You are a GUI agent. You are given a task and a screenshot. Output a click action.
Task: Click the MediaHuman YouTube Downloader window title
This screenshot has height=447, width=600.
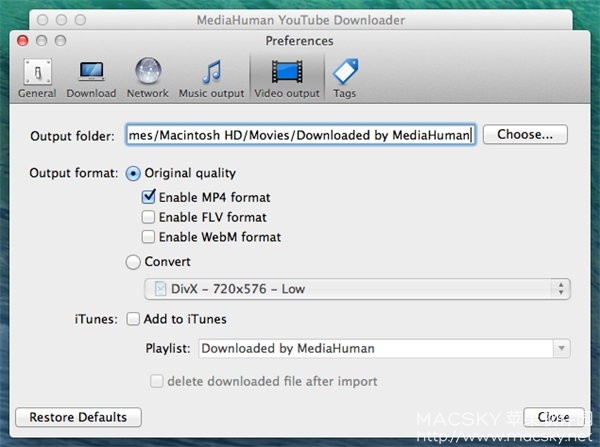(301, 20)
